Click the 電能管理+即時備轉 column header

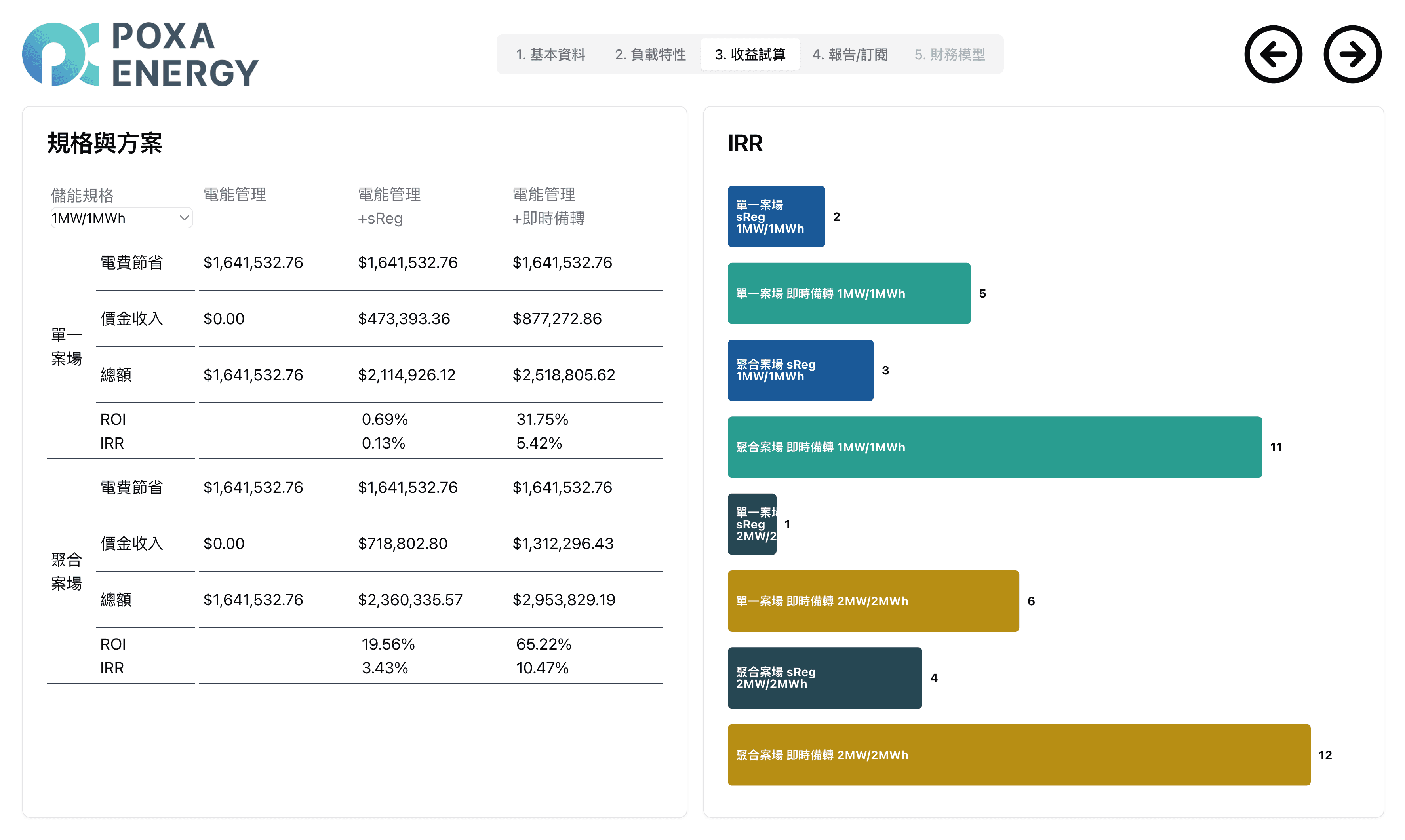click(x=548, y=206)
